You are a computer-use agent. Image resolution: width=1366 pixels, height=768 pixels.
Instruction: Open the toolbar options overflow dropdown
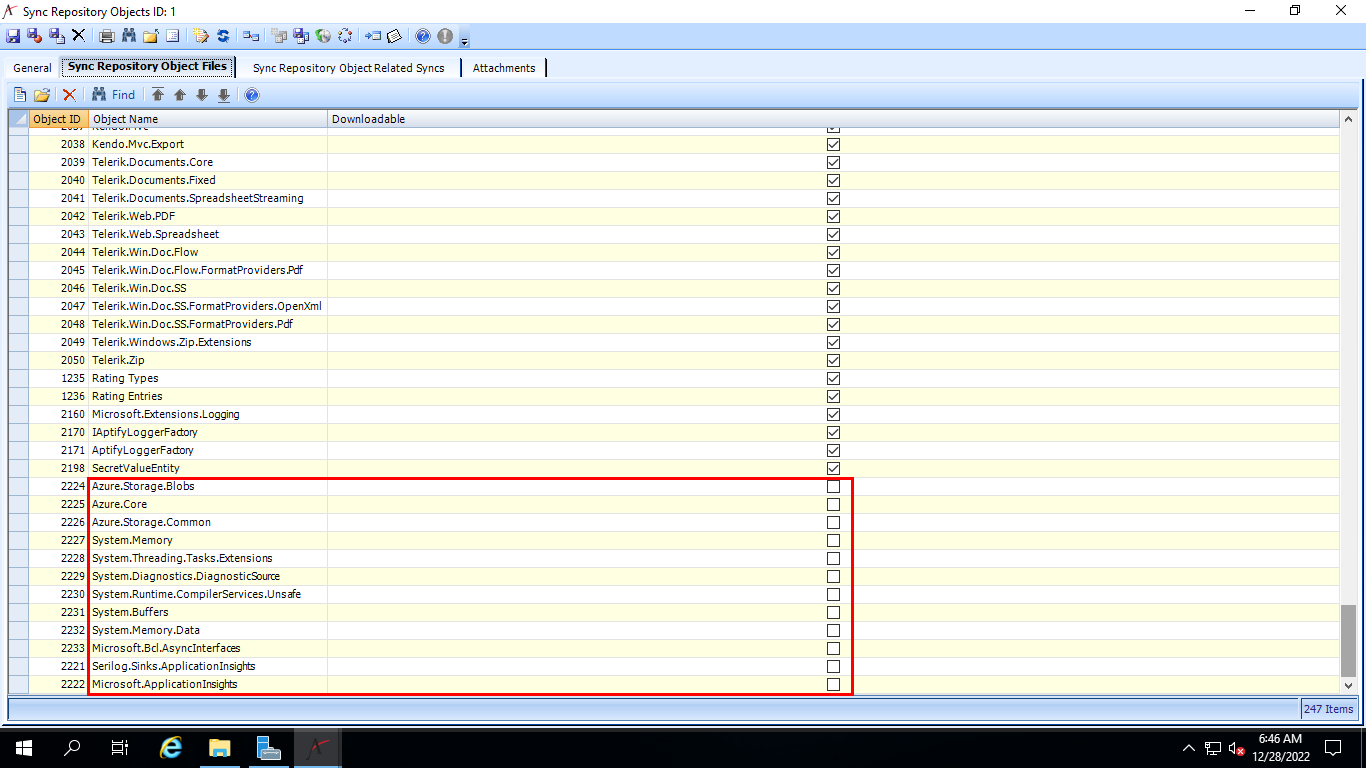coord(465,40)
